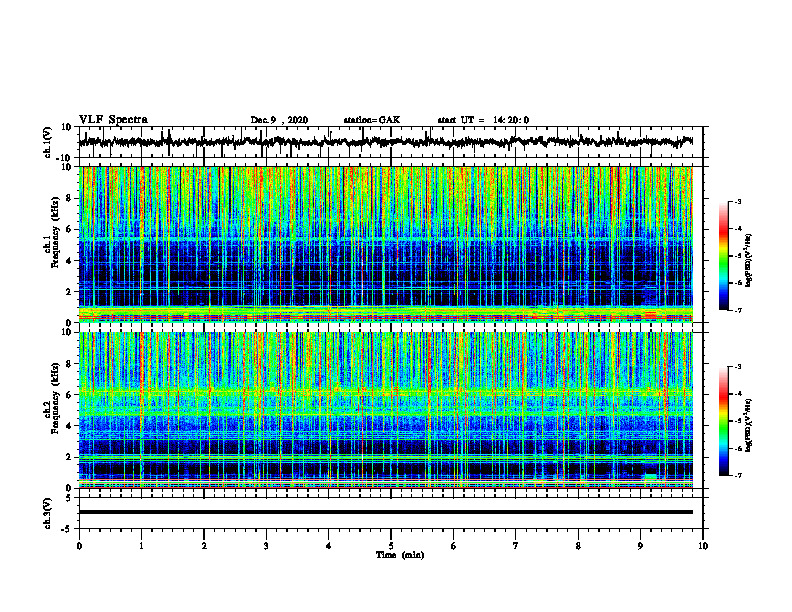Click the 'ch.1(V)' axis label
This screenshot has height=612, width=792.
click(48, 142)
